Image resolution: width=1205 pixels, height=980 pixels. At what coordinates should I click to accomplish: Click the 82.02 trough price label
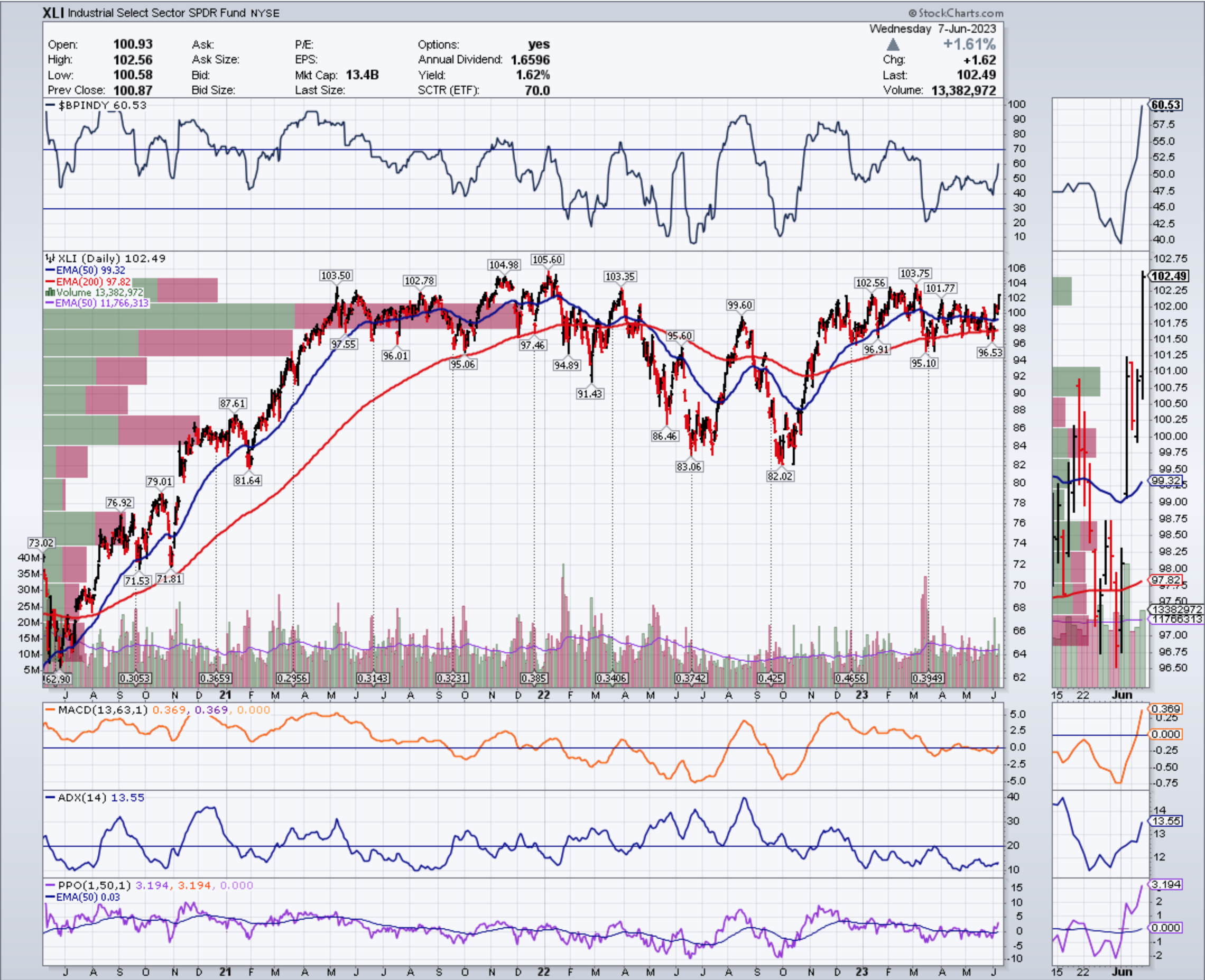pos(780,476)
